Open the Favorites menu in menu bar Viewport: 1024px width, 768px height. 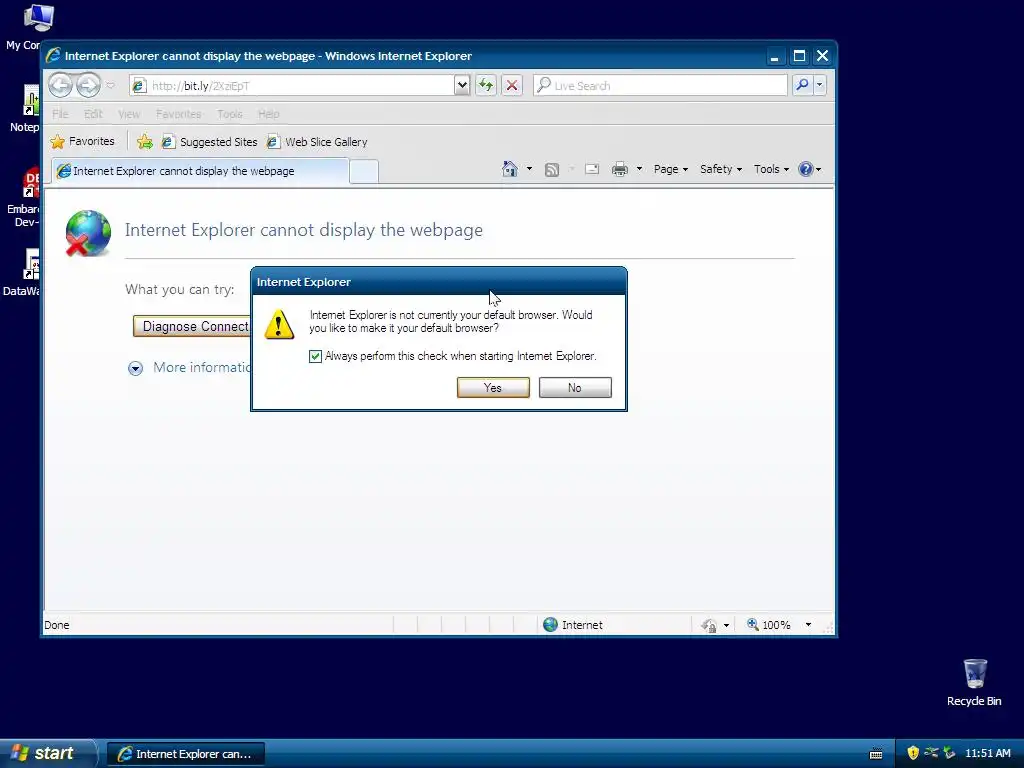(179, 114)
